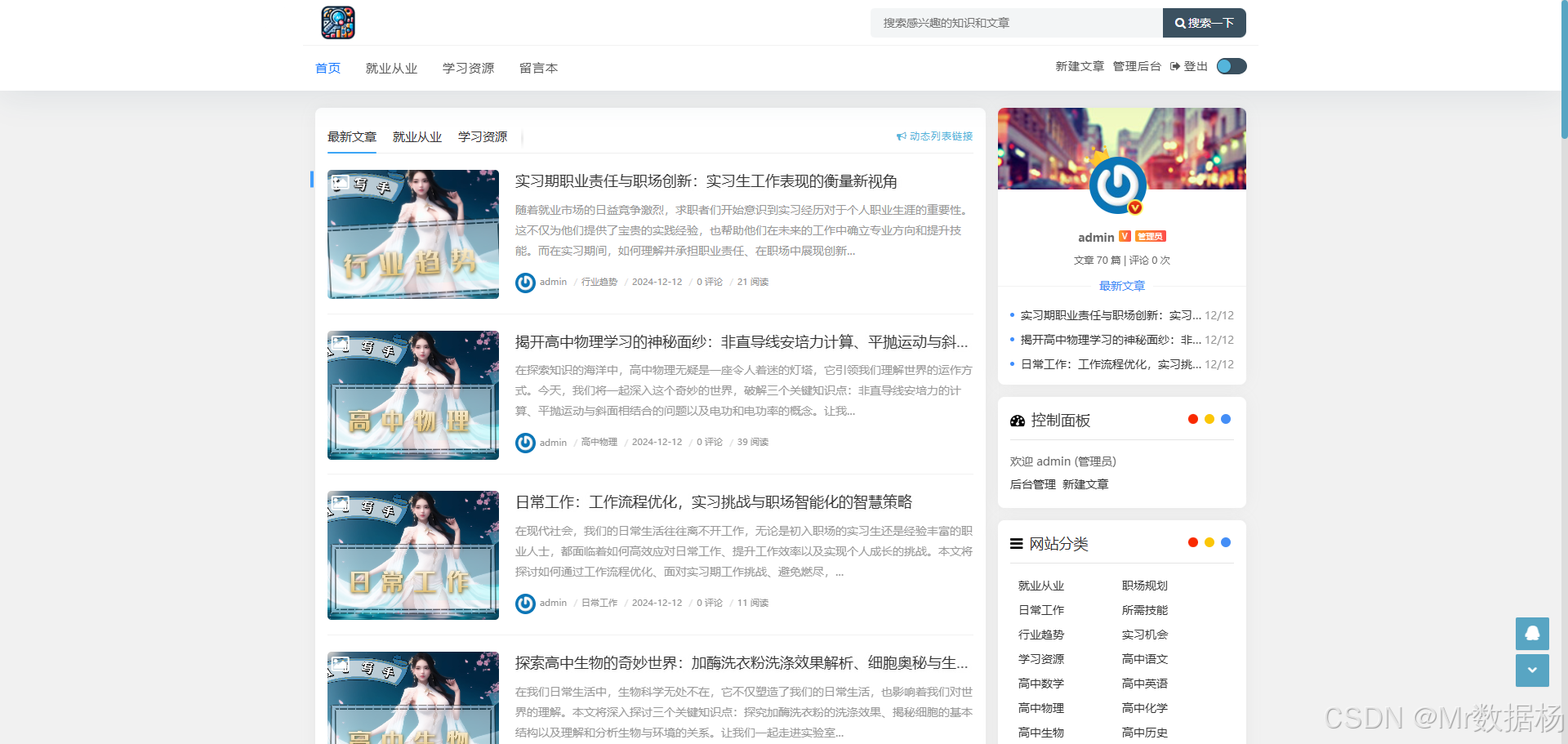
Task: Click blue dot in 控制面板 header
Action: pyautogui.click(x=1226, y=419)
